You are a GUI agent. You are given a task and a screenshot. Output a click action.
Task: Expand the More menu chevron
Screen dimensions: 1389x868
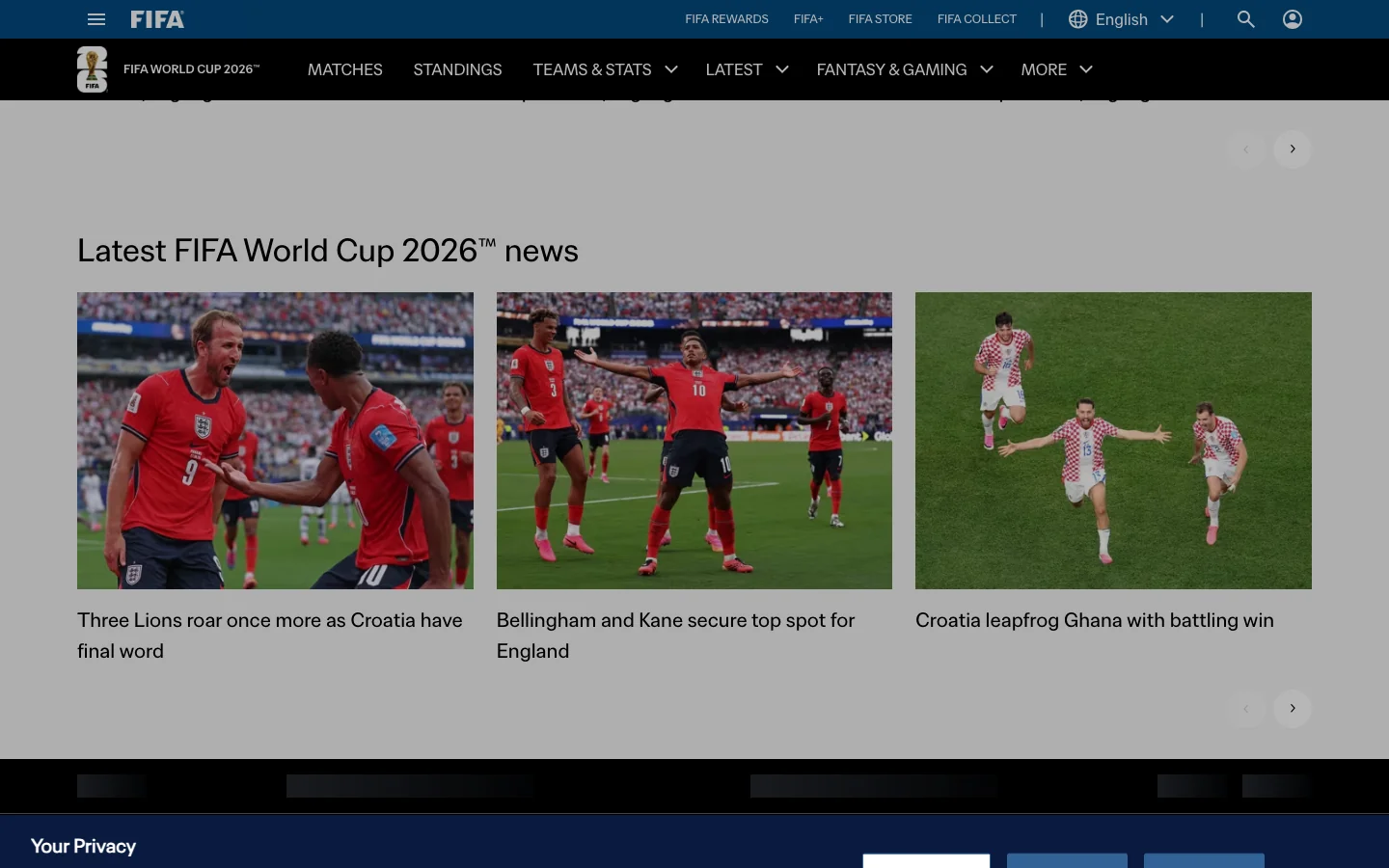1086,69
